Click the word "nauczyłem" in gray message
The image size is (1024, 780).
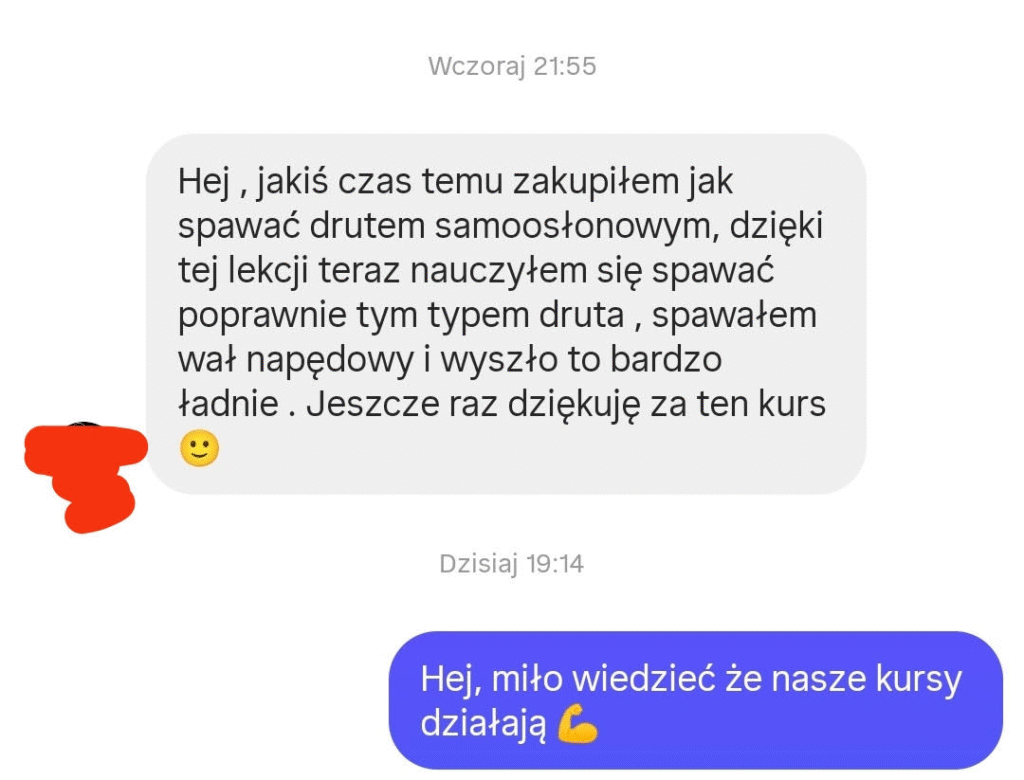[498, 272]
